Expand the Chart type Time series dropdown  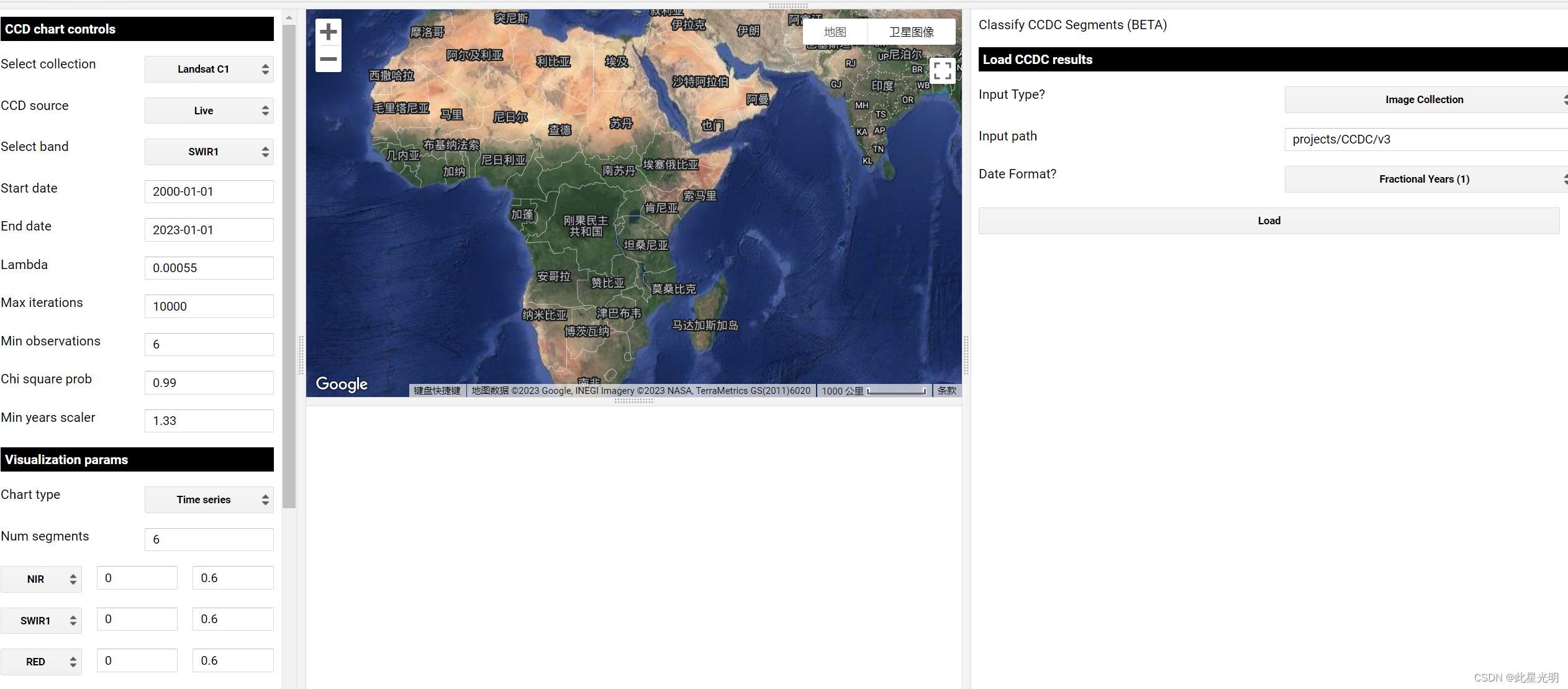[x=209, y=500]
